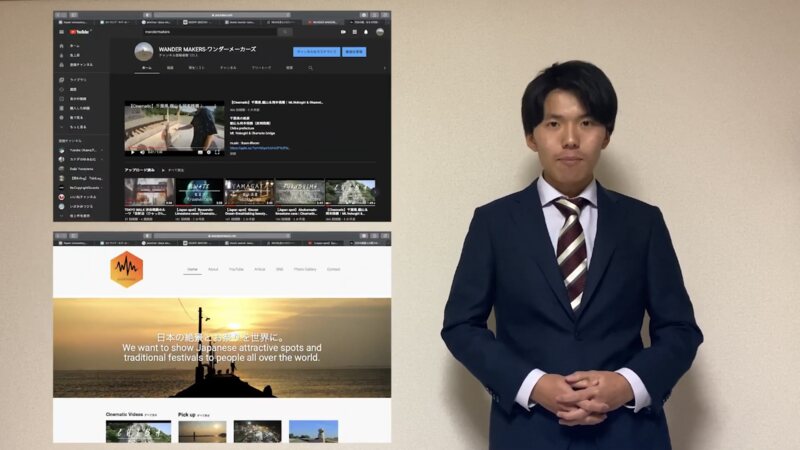Open the TOKYO WALK uploads thumbnail
The image size is (800, 450).
click(149, 192)
